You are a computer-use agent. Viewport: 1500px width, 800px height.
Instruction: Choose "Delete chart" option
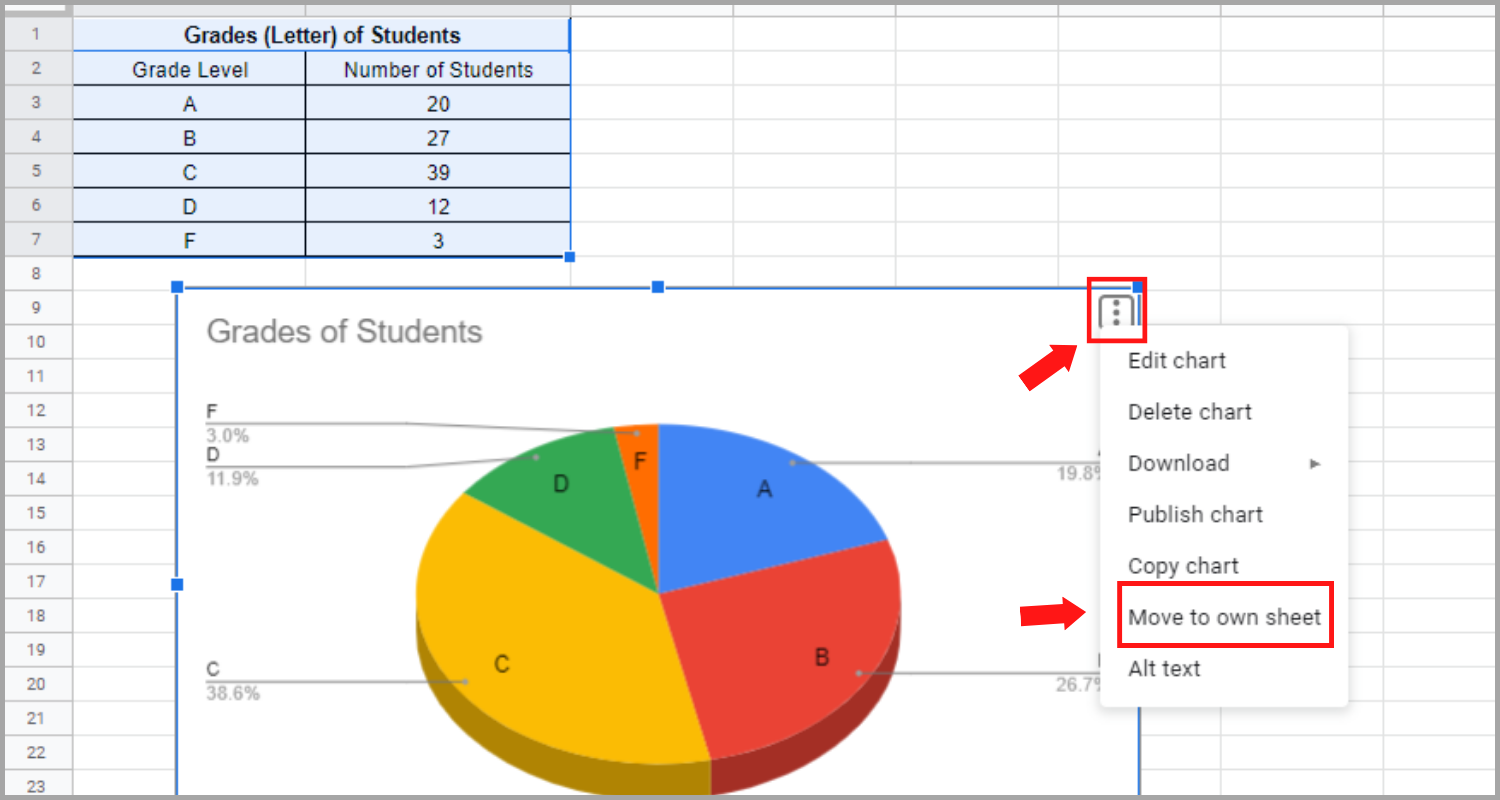(x=1189, y=411)
